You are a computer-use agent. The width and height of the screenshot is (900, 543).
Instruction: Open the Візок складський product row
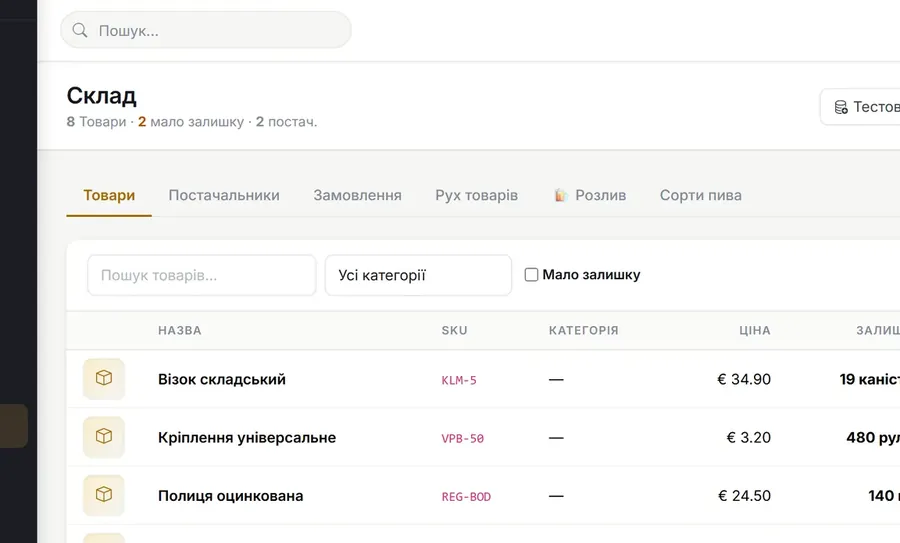click(x=483, y=379)
